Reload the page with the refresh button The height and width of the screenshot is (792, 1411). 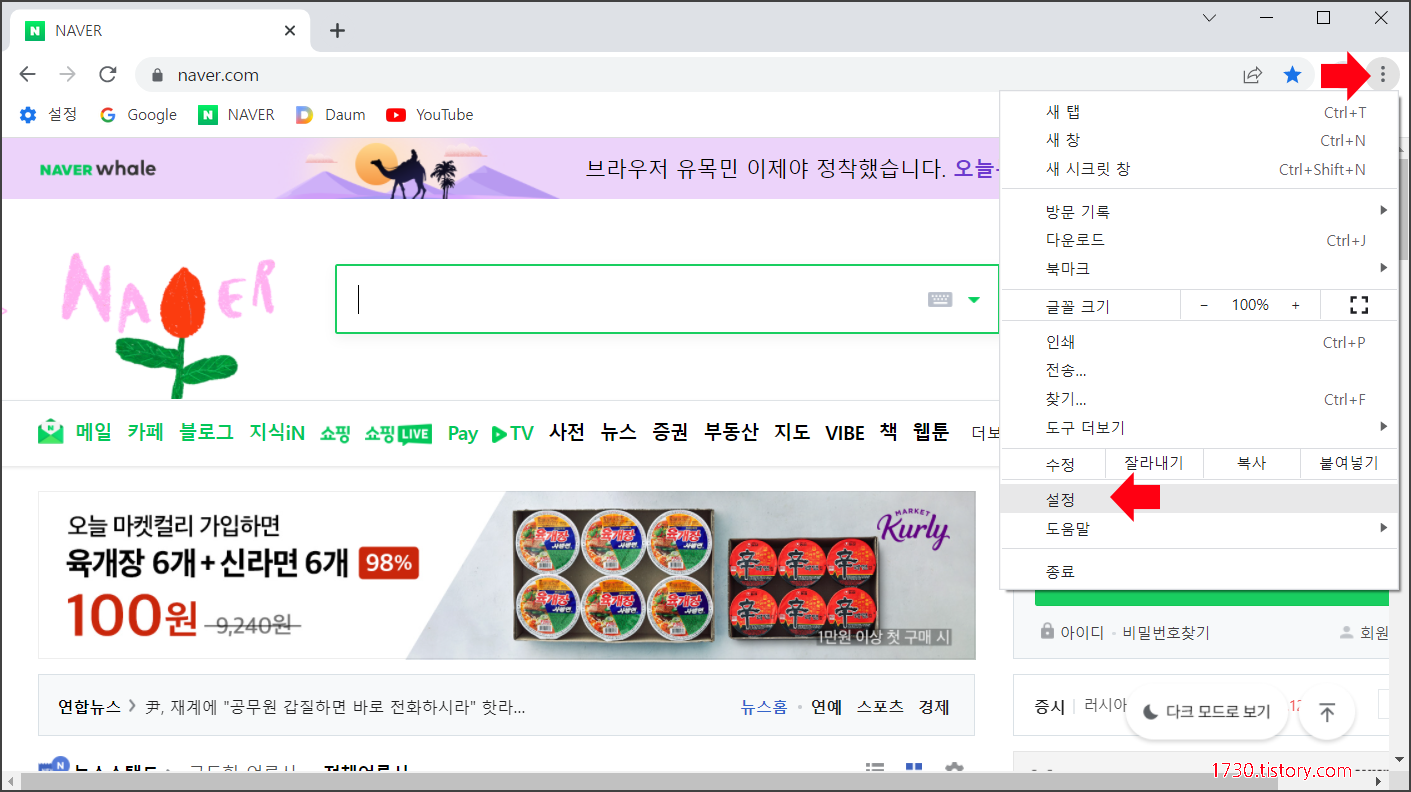(108, 74)
